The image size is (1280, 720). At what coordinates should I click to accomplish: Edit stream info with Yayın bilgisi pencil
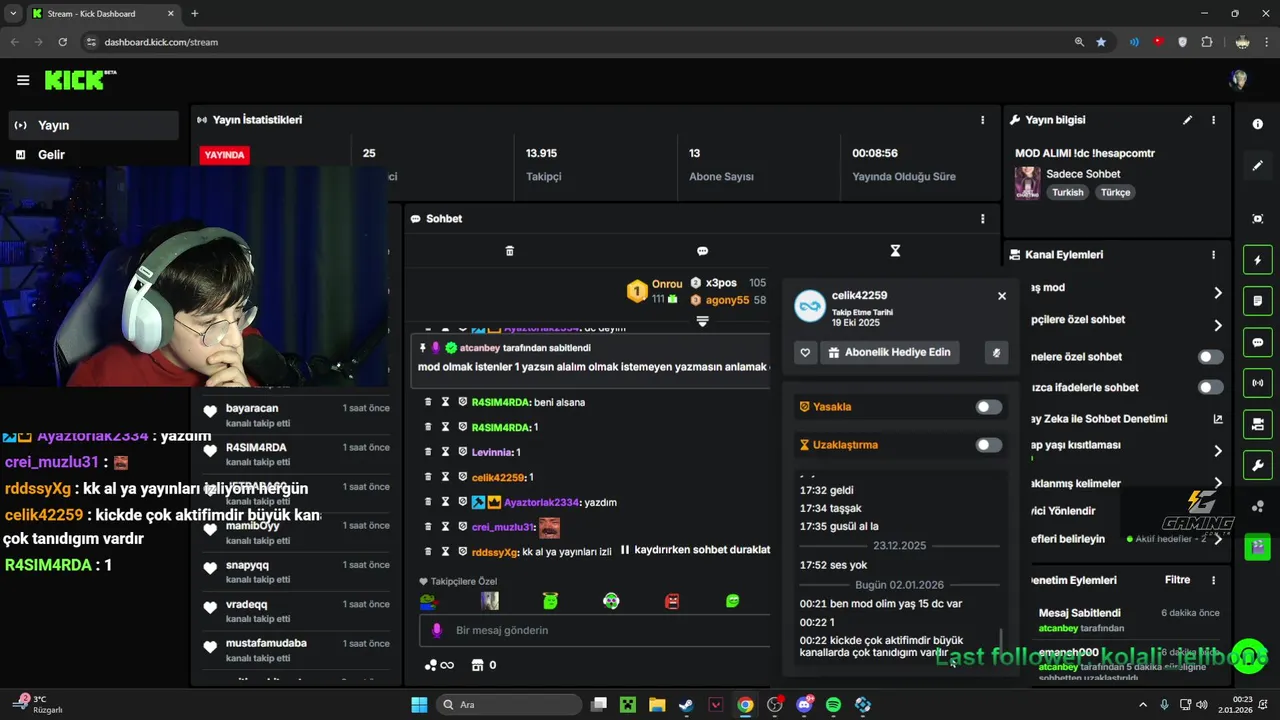pyautogui.click(x=1188, y=120)
